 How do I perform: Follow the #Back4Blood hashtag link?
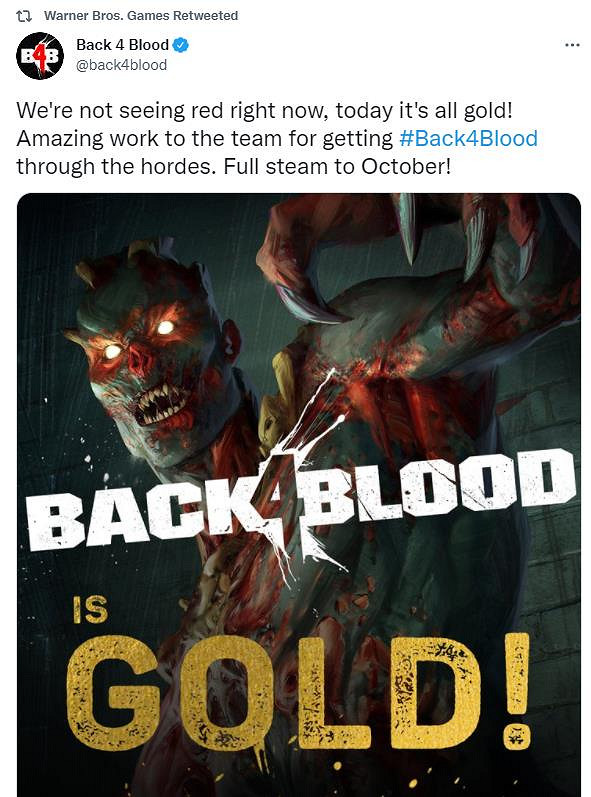(468, 138)
